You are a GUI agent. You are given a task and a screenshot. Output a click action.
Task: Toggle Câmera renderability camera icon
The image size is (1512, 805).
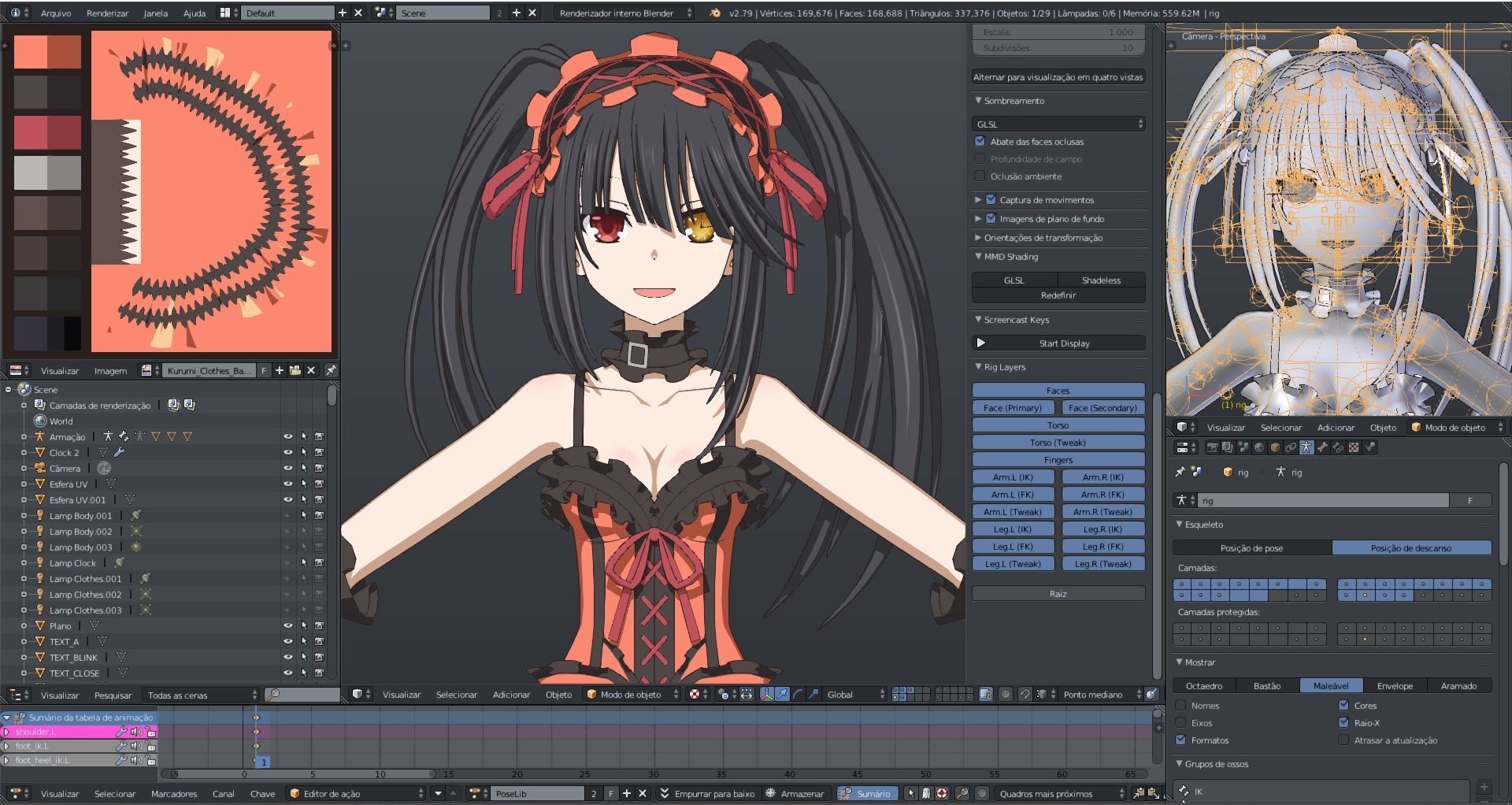[x=319, y=468]
